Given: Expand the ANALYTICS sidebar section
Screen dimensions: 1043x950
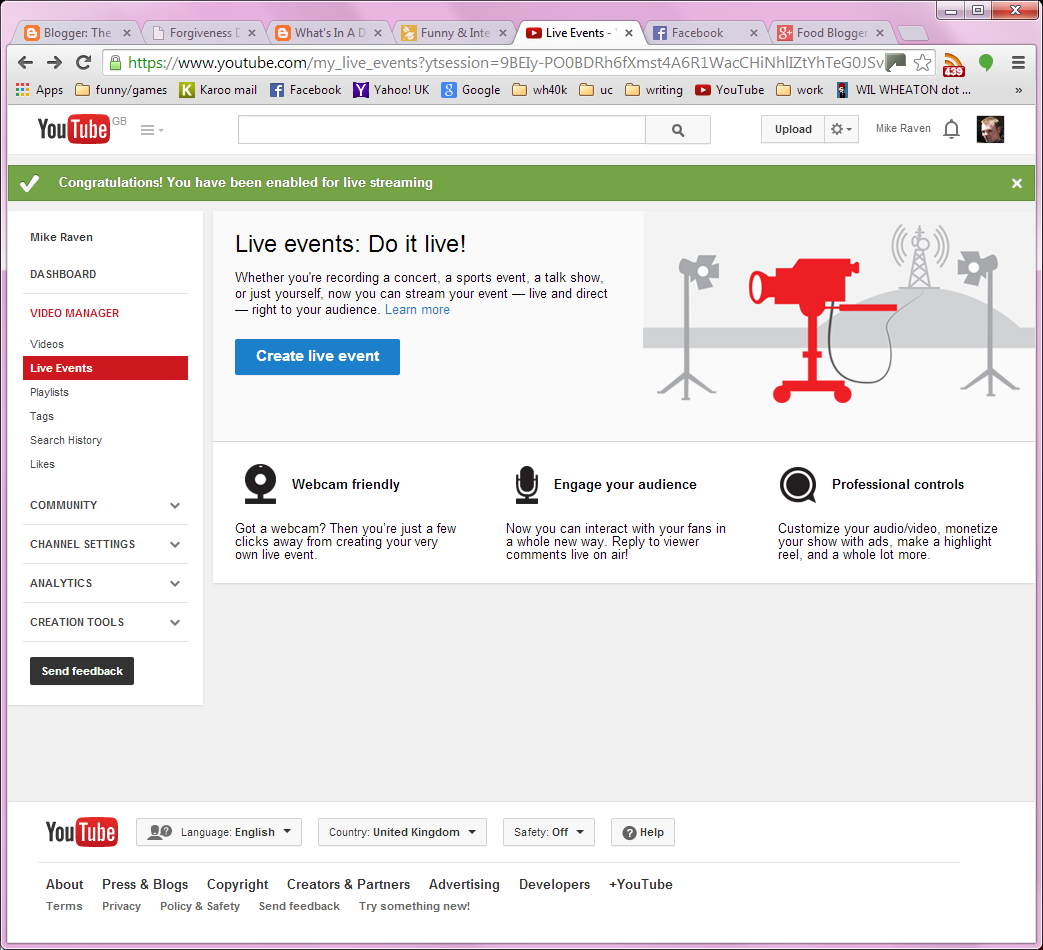Looking at the screenshot, I should [105, 583].
